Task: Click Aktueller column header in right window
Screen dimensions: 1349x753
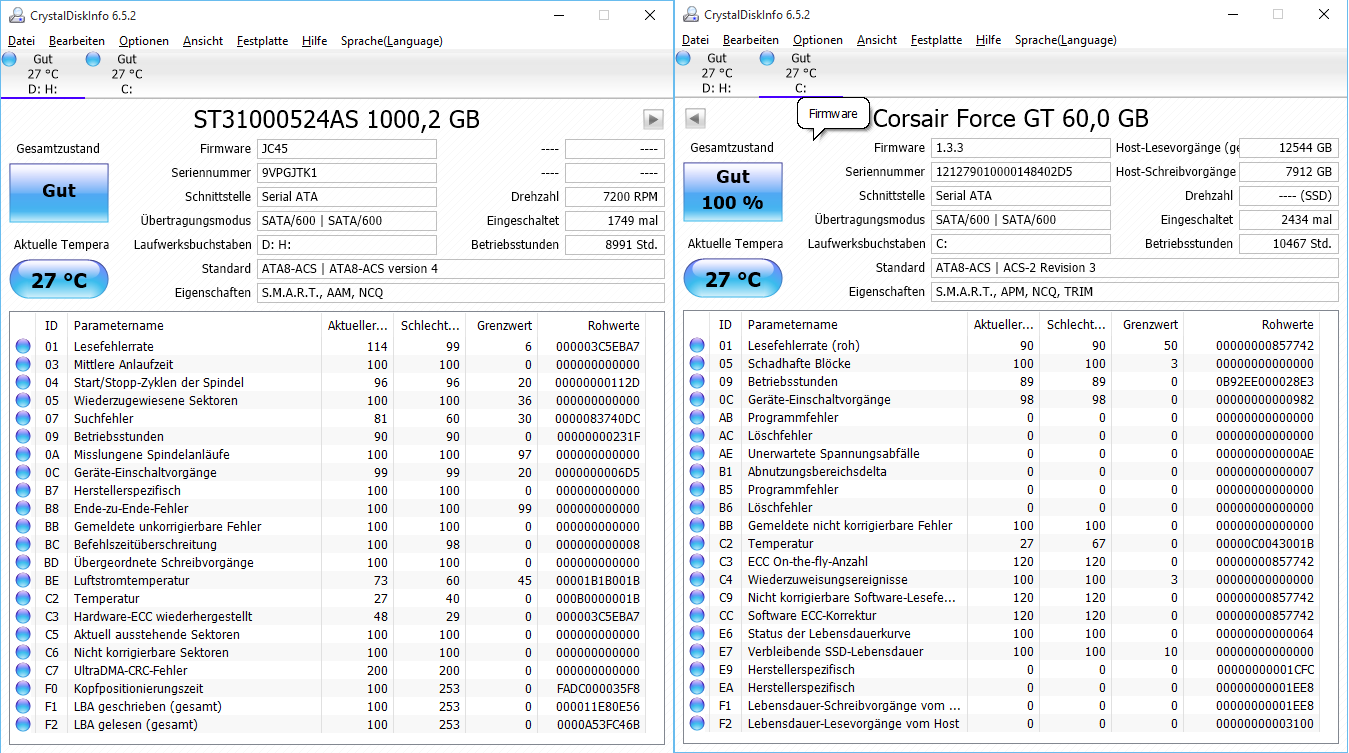Action: pyautogui.click(x=1003, y=325)
